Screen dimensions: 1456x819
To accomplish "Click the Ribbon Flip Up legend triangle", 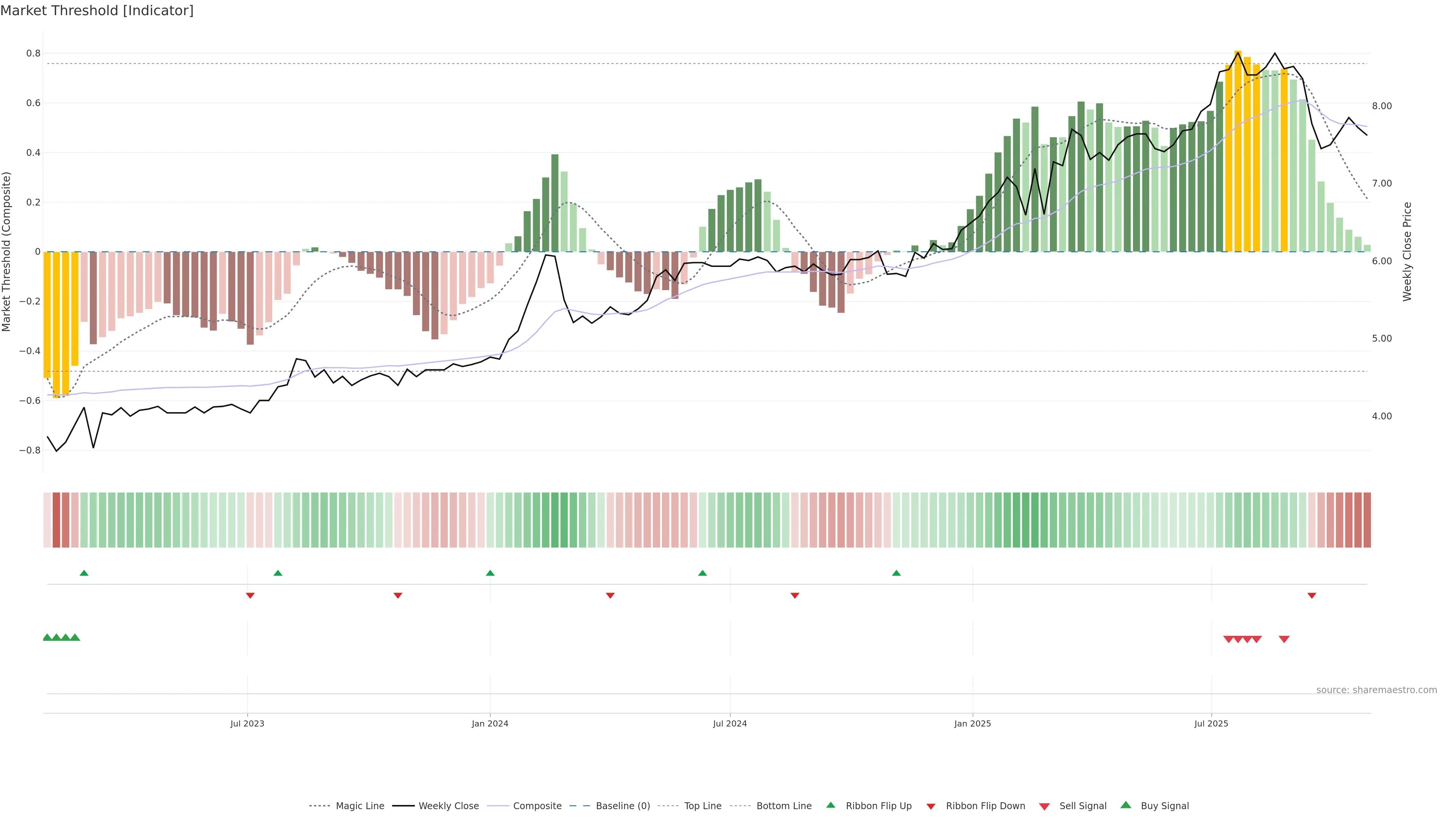I will pyautogui.click(x=830, y=805).
